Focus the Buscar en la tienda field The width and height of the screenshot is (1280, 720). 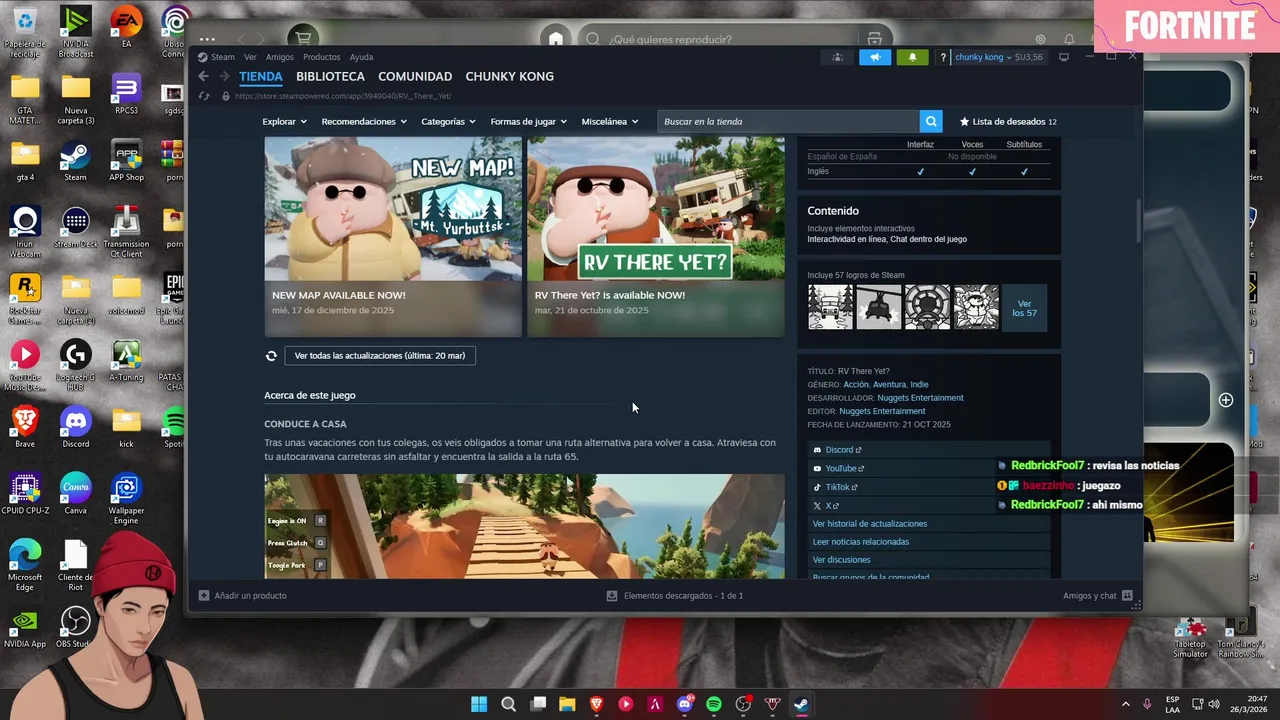click(788, 121)
